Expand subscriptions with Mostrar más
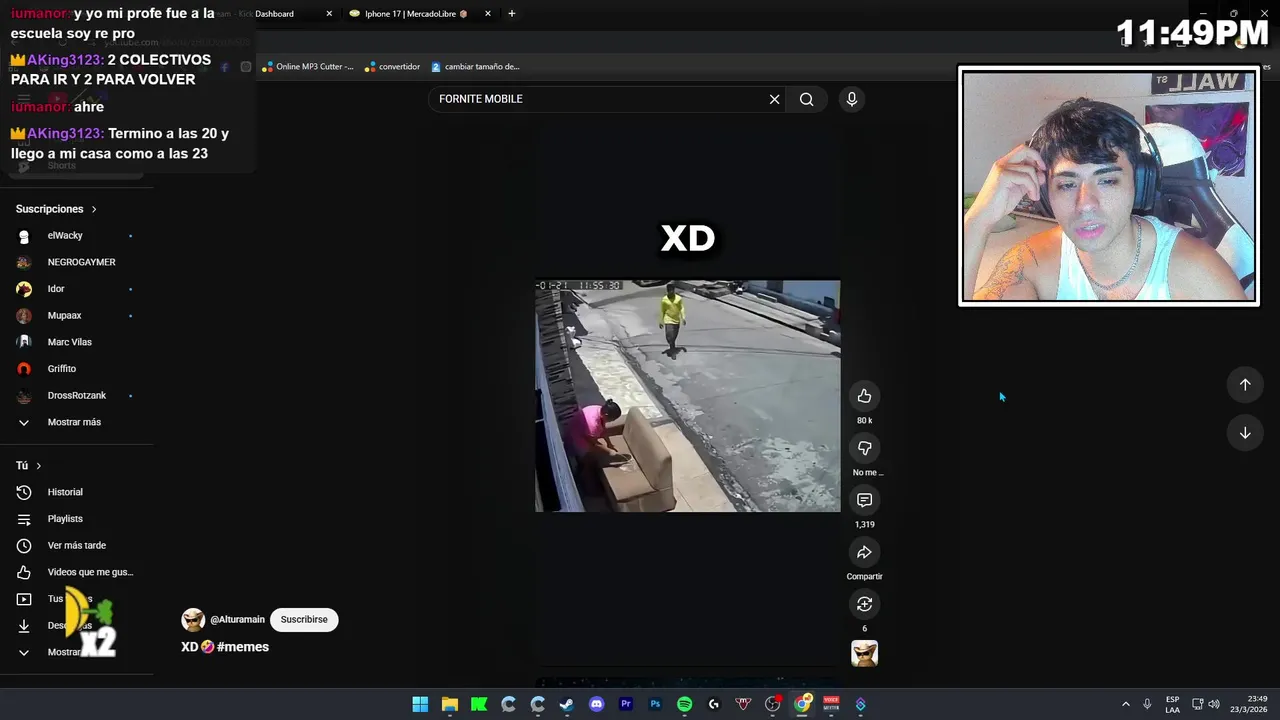The image size is (1280, 720). pos(74,422)
